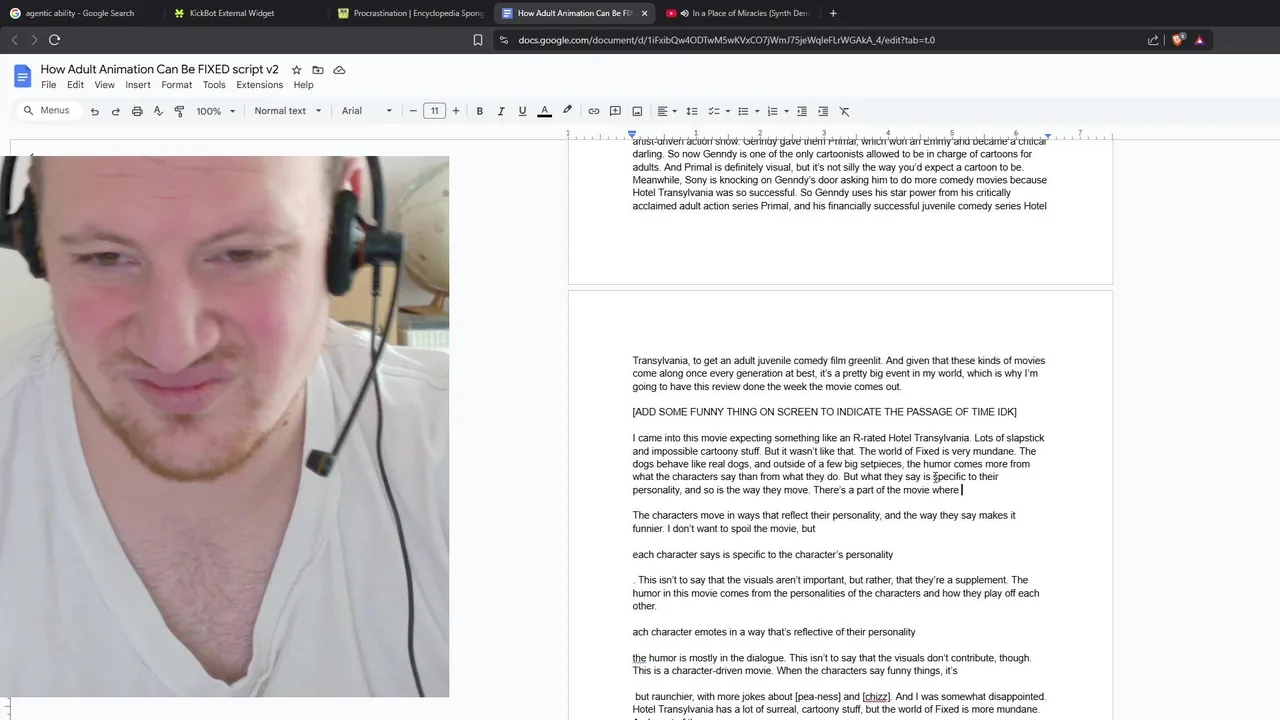Image resolution: width=1280 pixels, height=720 pixels.
Task: Toggle underline formatting
Action: (522, 111)
